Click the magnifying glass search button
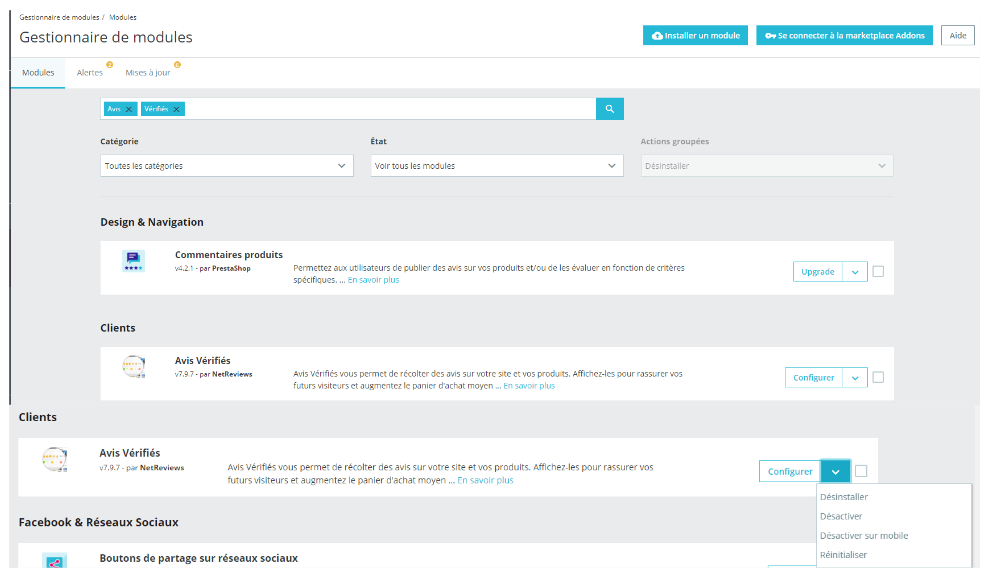Screen dimensions: 1007x581 click(609, 109)
